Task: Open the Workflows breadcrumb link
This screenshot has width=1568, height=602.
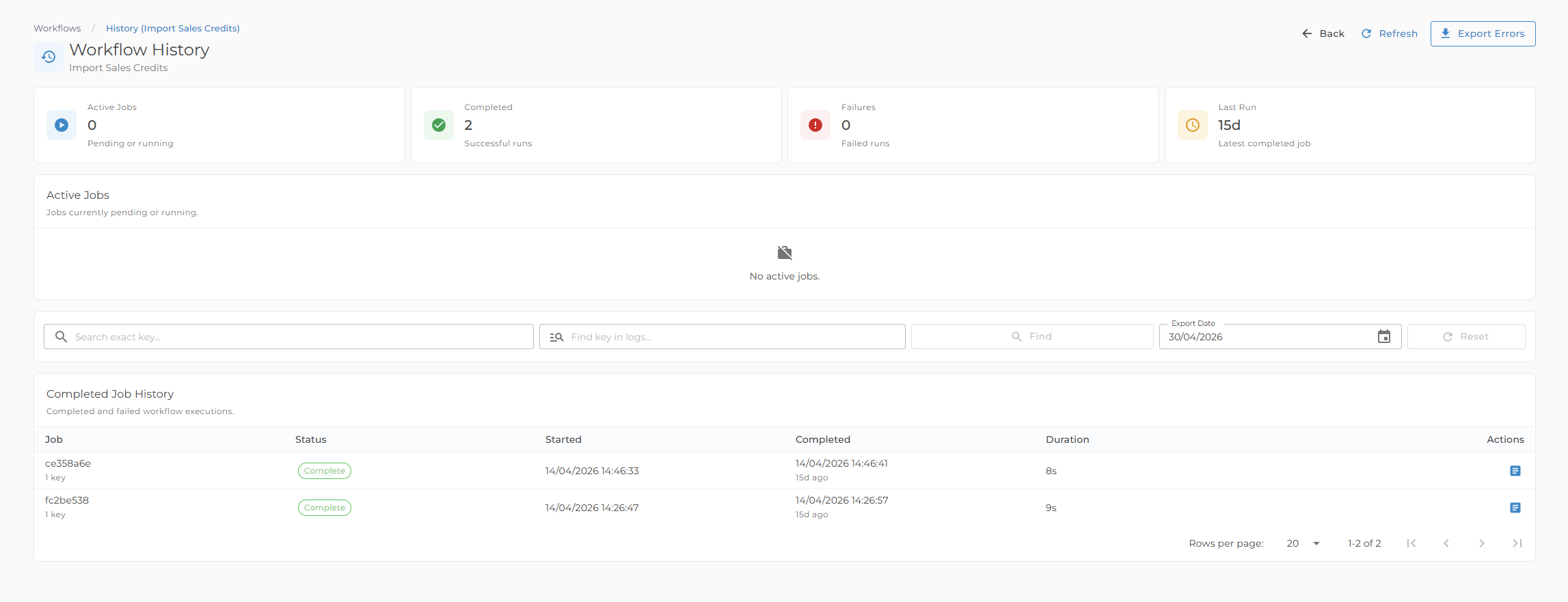Action: coord(57,28)
